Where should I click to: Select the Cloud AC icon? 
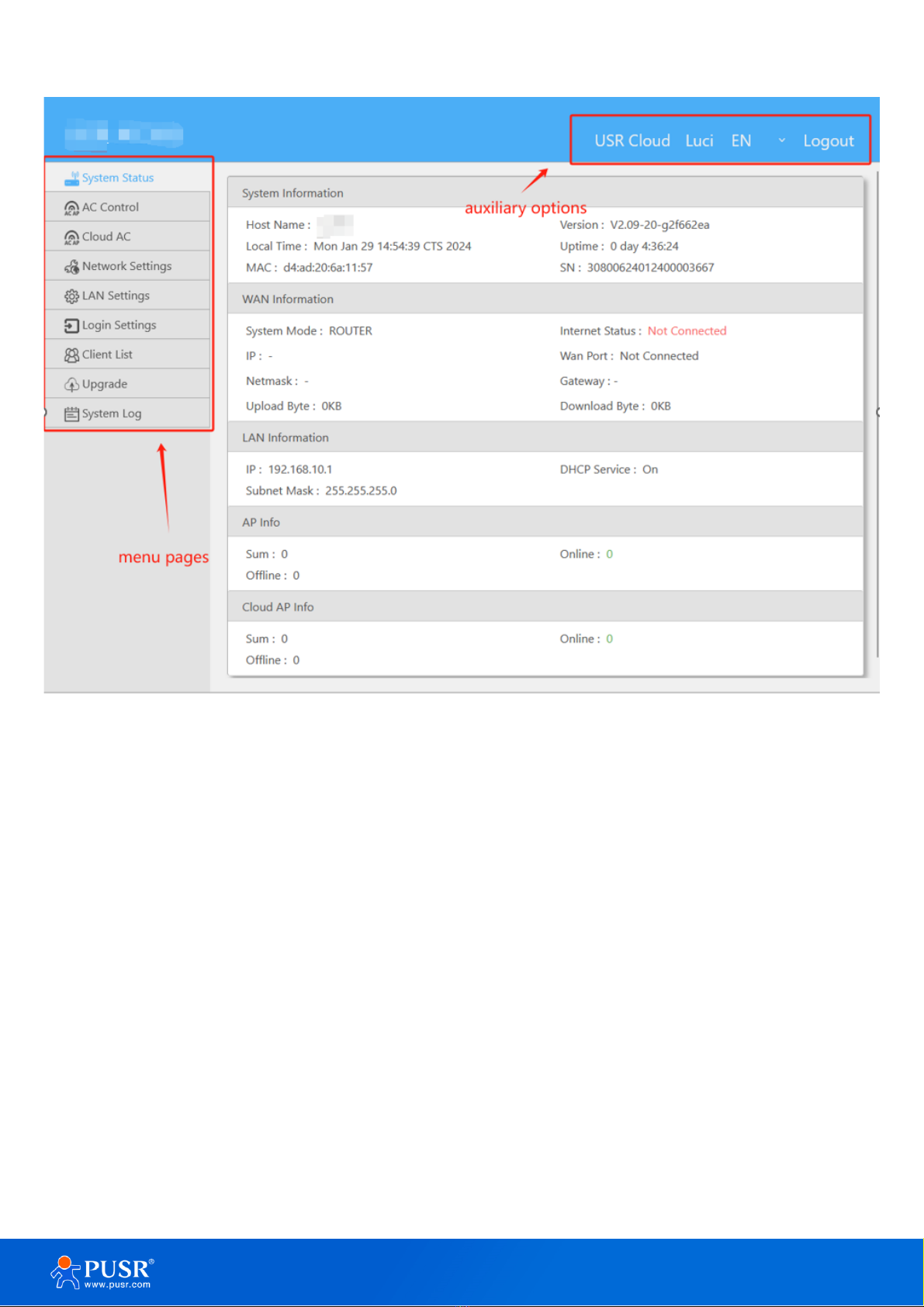tap(71, 237)
